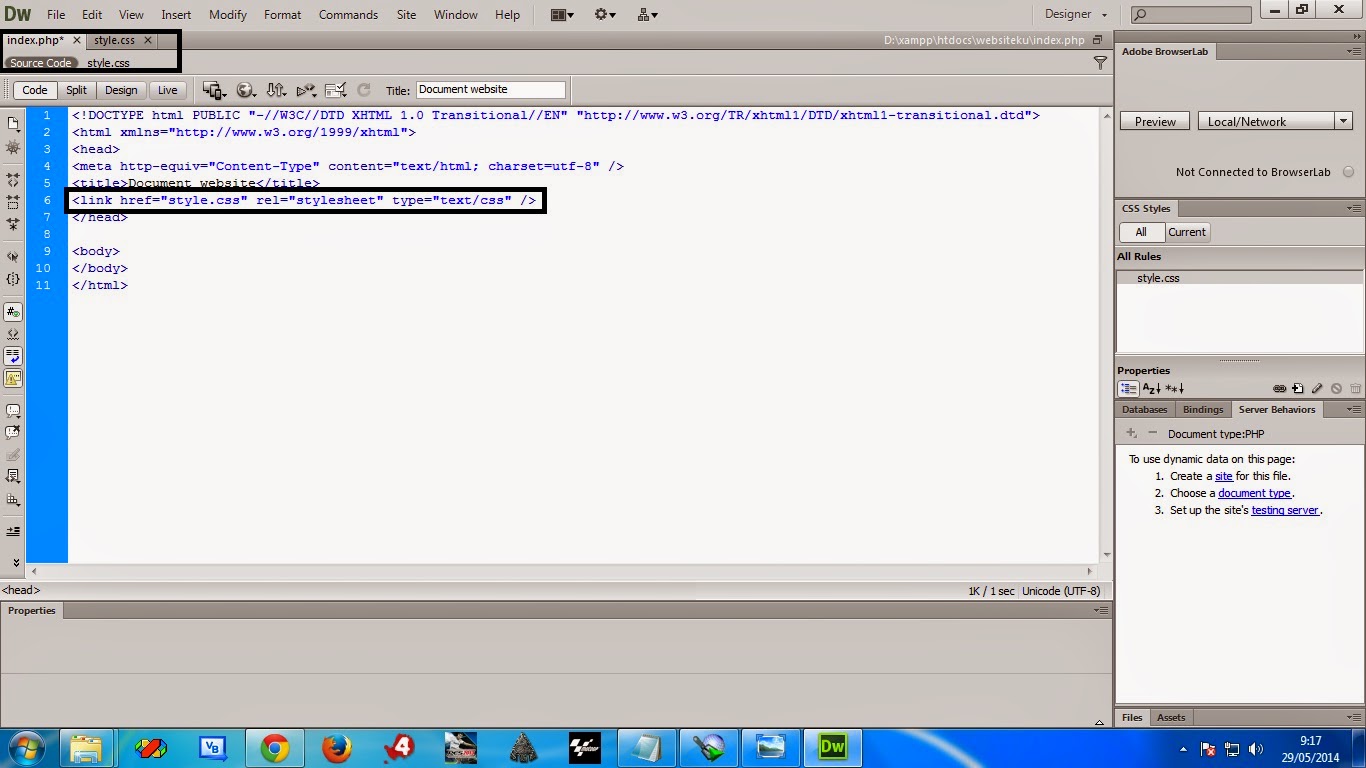Screen dimensions: 1366x768
Task: Open Properties panel options menu
Action: click(x=1101, y=610)
